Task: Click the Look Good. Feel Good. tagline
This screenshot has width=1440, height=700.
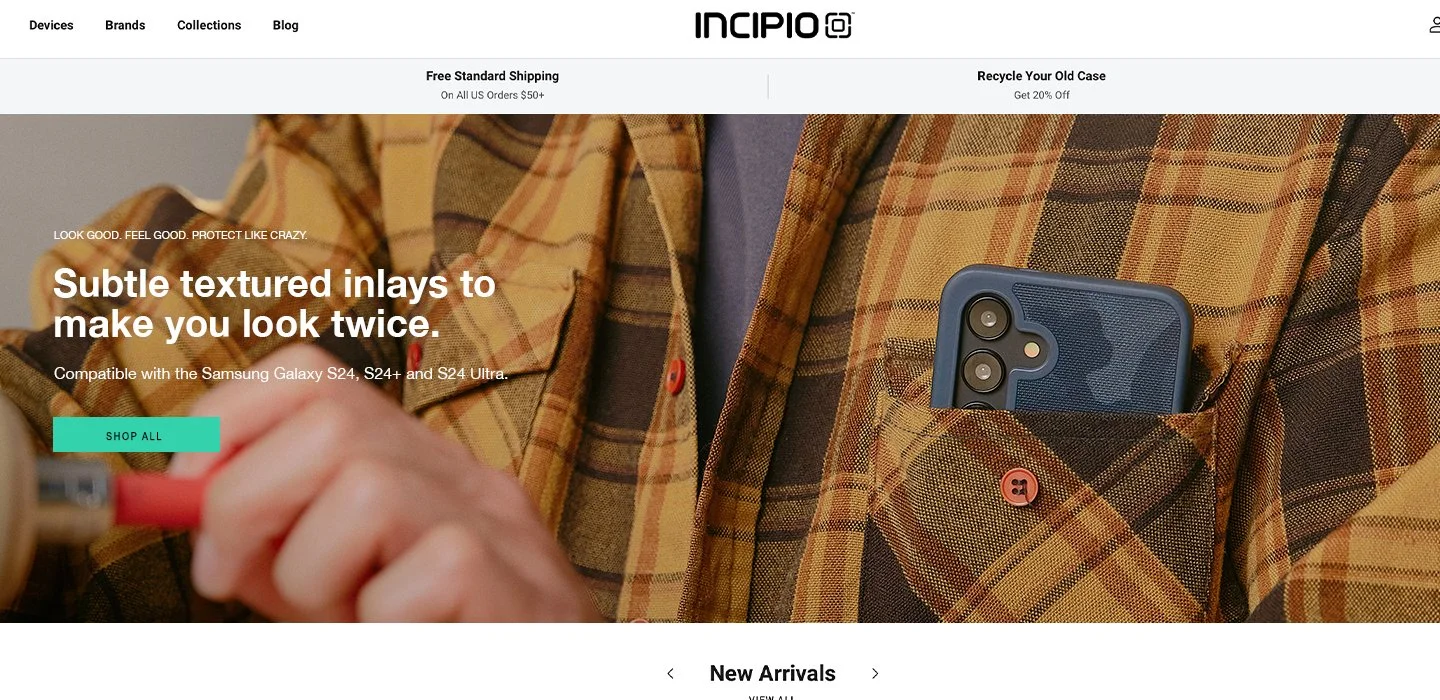Action: pos(180,235)
